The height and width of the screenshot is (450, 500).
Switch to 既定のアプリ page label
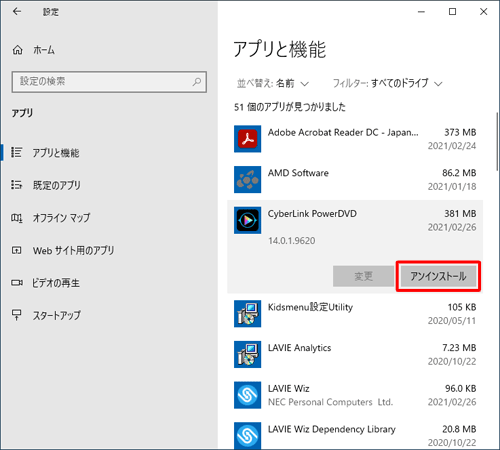56,185
